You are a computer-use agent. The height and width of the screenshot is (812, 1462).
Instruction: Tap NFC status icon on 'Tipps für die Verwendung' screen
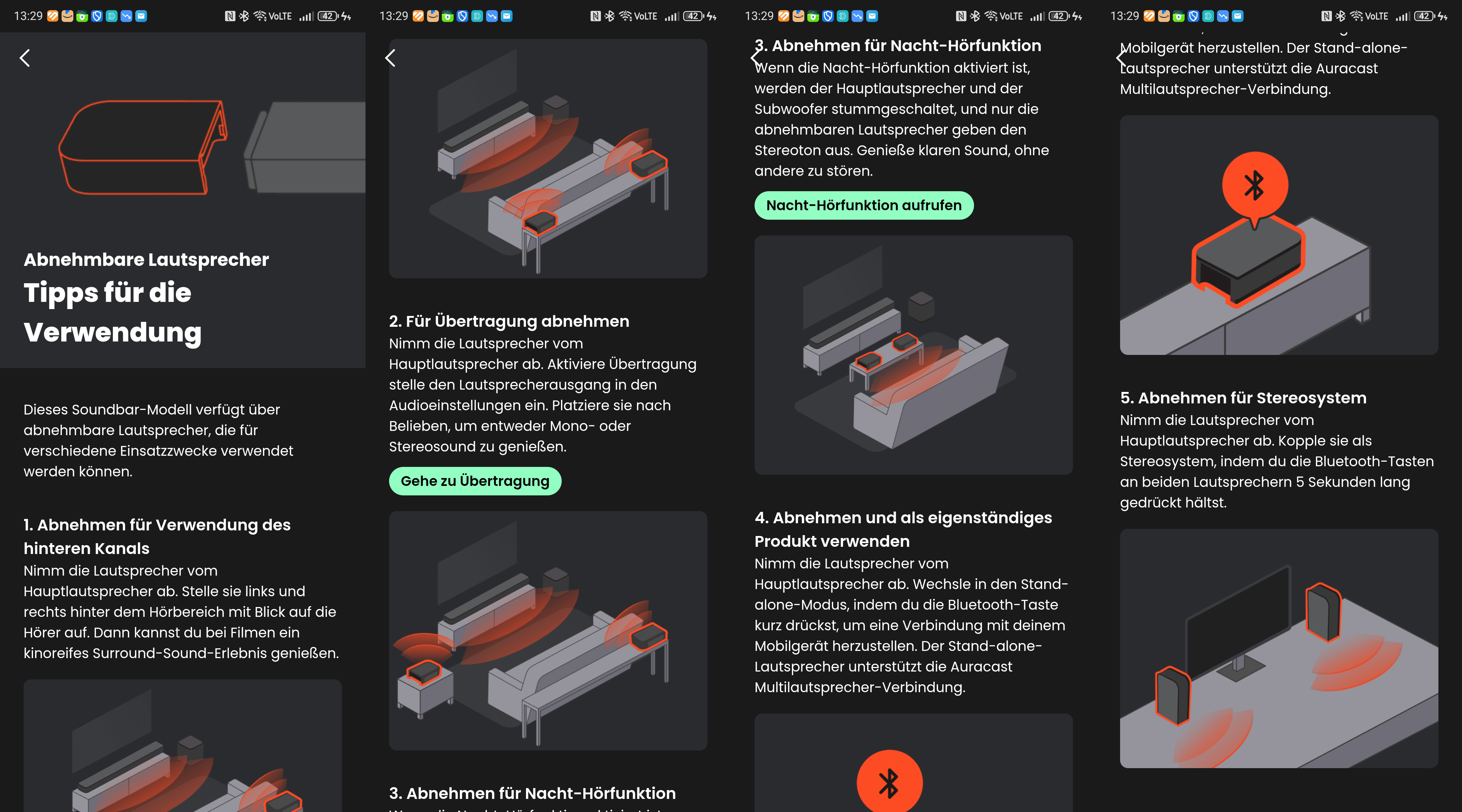[230, 16]
